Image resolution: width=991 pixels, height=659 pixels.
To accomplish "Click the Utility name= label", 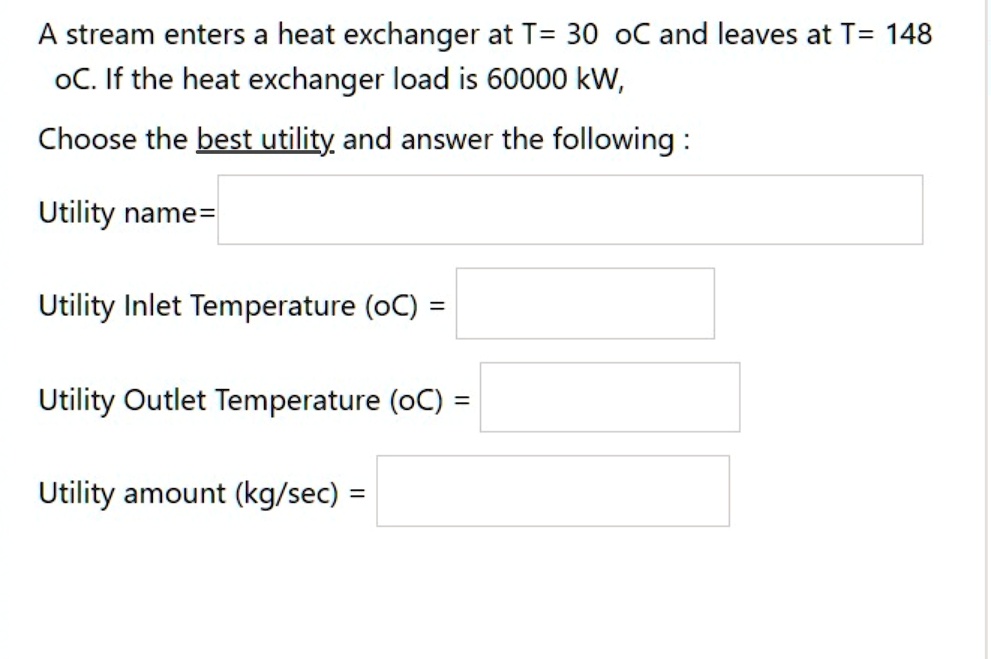I will [125, 212].
